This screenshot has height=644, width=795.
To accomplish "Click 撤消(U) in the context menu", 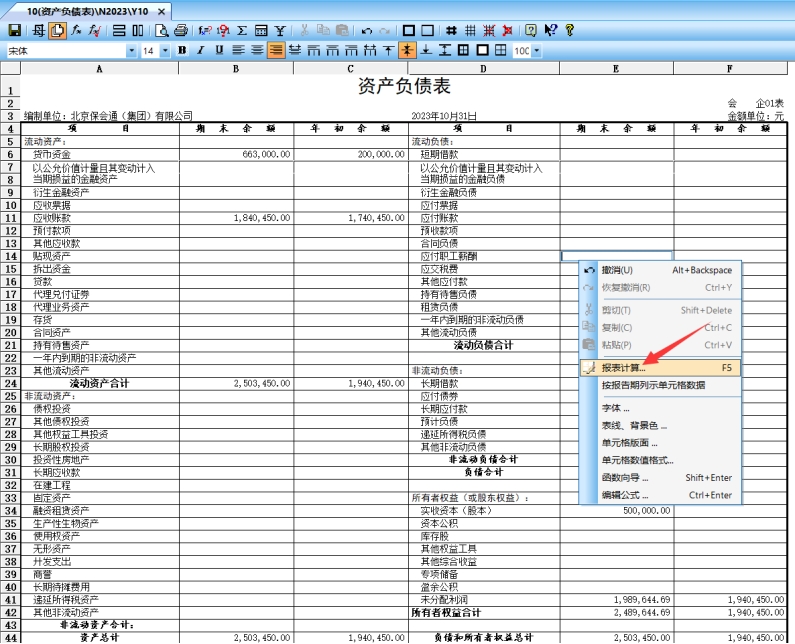I will [617, 270].
